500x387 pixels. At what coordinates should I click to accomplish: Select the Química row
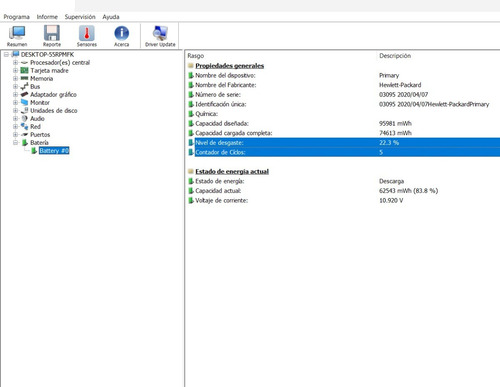(343, 114)
